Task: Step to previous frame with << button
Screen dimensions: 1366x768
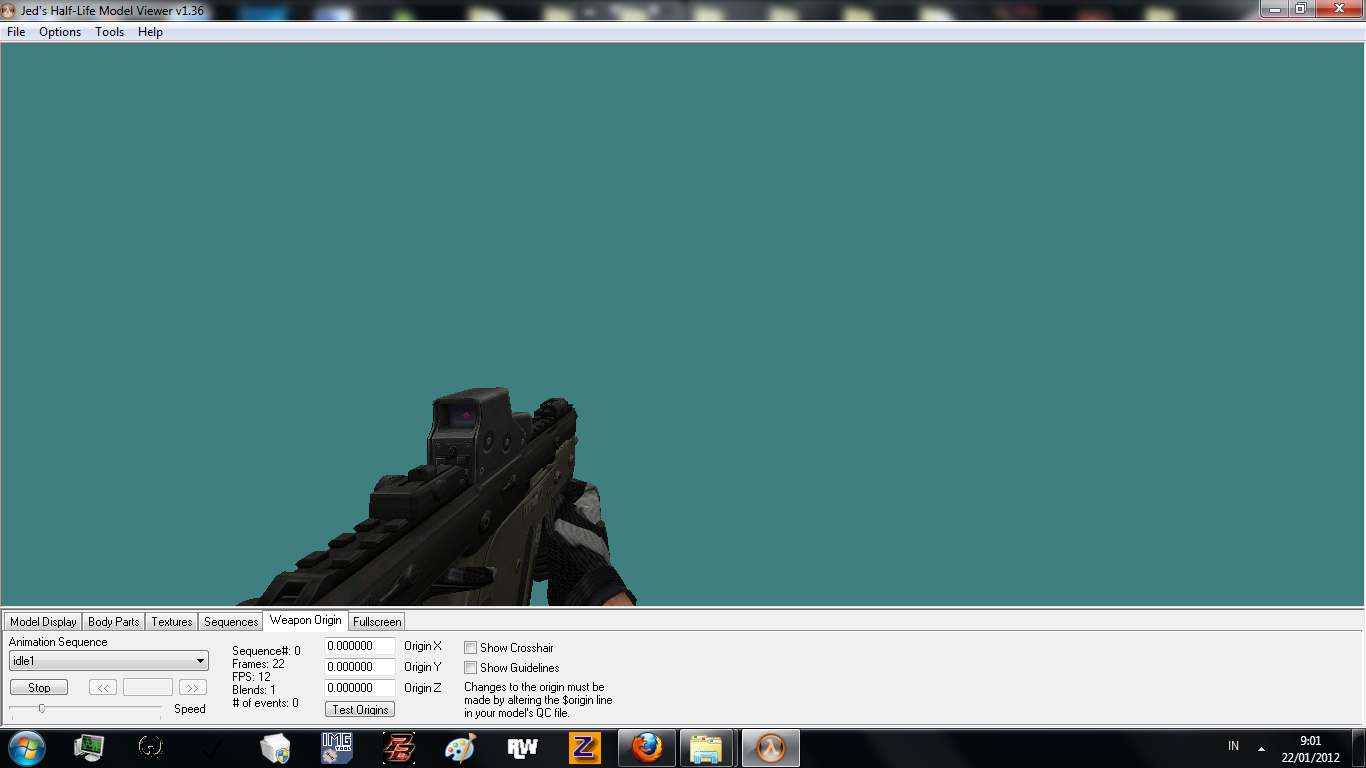Action: pyautogui.click(x=103, y=688)
